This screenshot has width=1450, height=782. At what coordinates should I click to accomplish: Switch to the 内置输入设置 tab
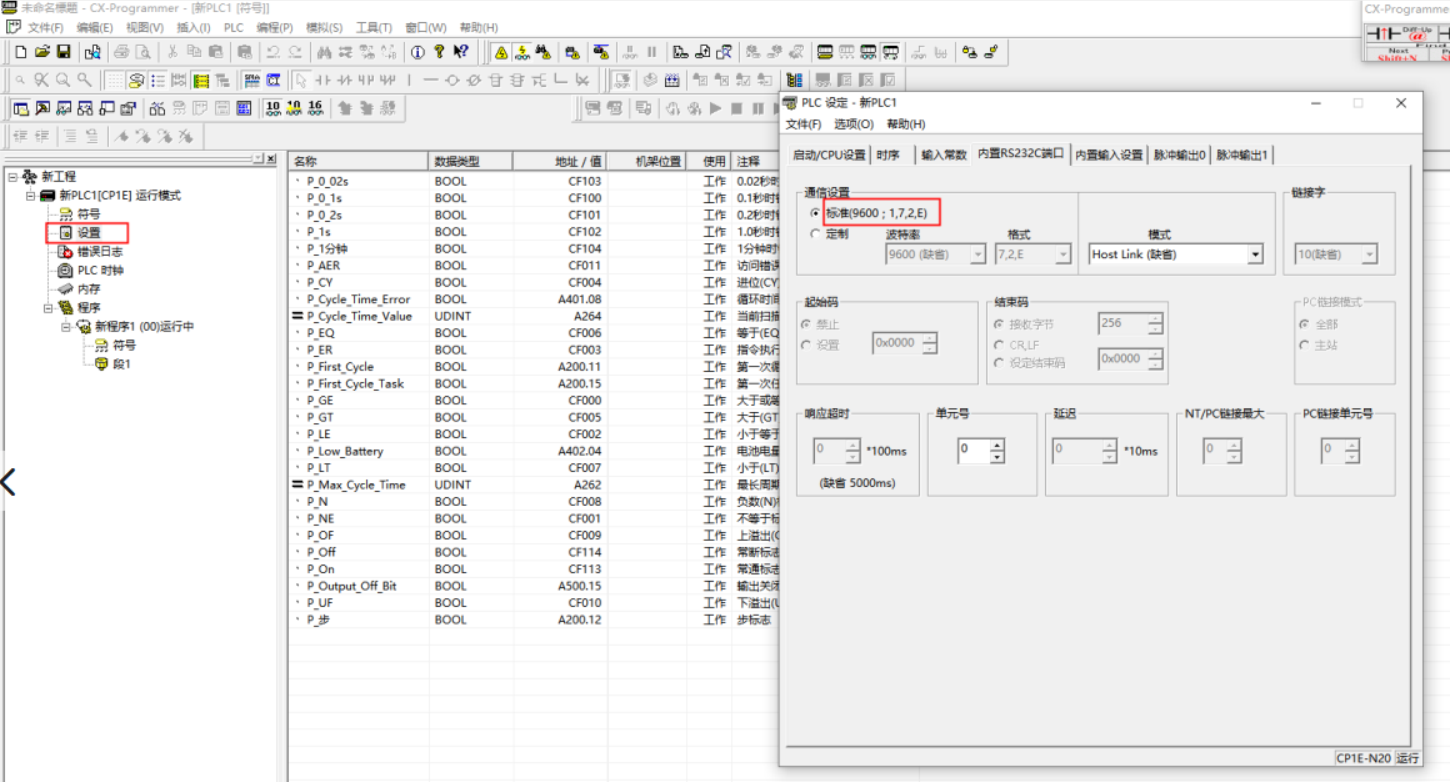1108,155
